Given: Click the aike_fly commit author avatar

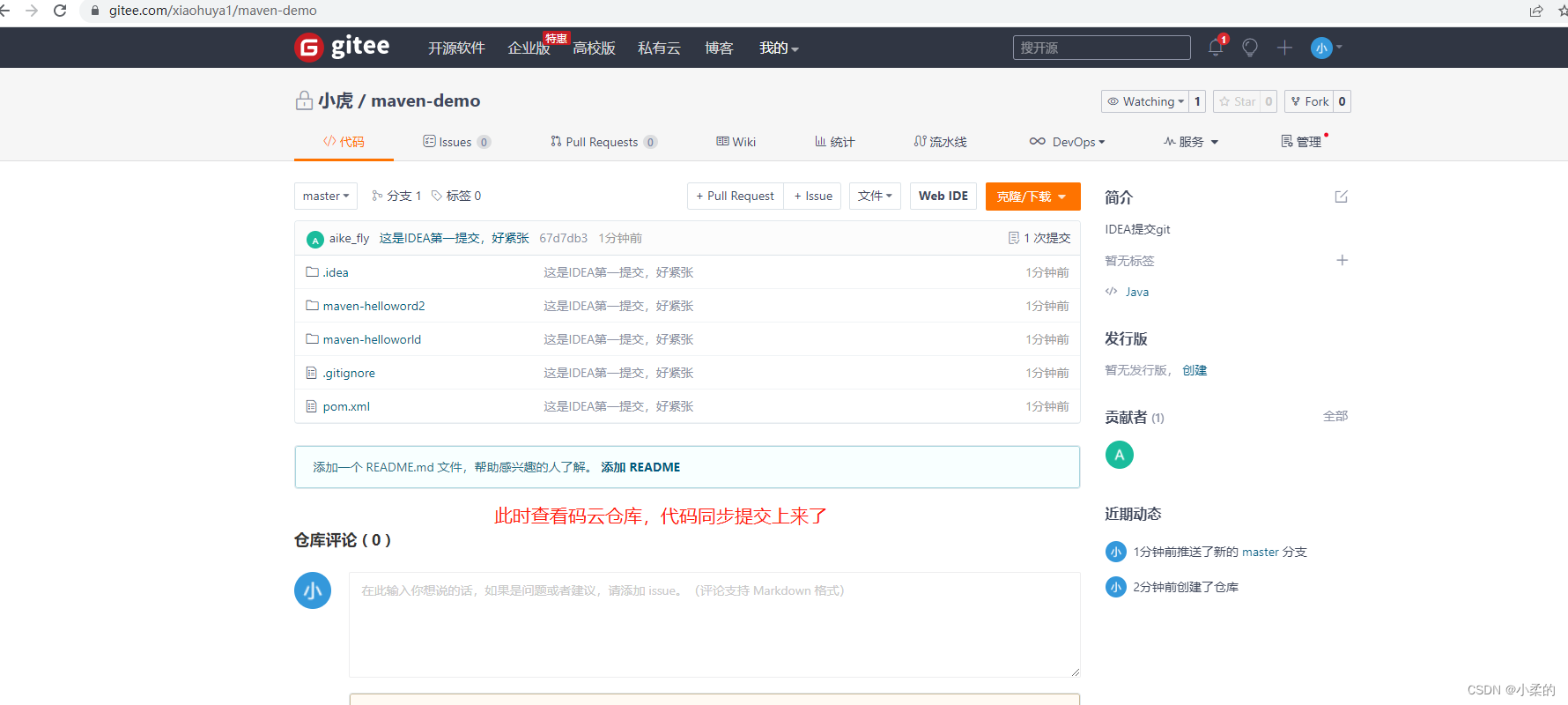Looking at the screenshot, I should [x=315, y=239].
